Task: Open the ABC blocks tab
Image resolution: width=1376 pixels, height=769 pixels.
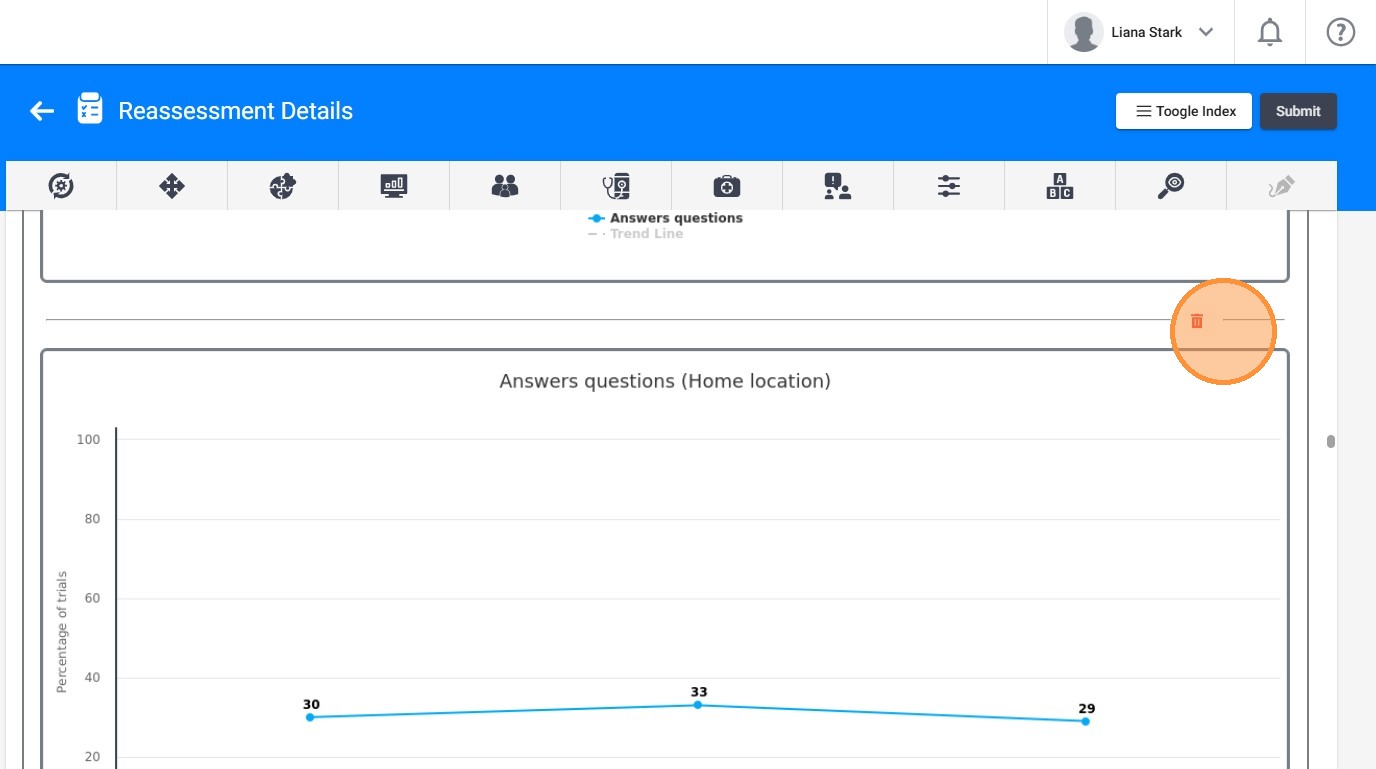Action: [1060, 185]
